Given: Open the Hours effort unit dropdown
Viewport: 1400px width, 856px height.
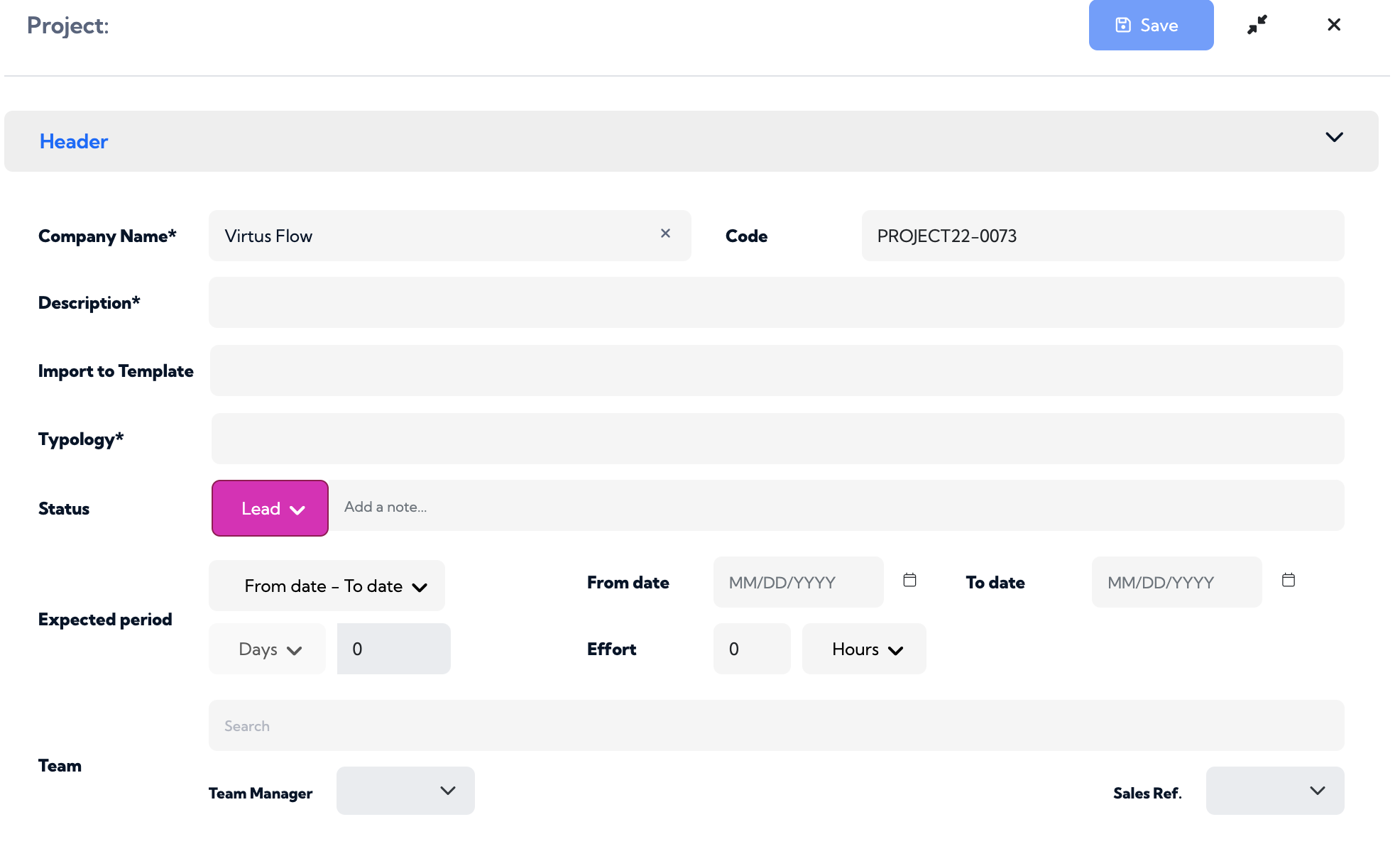Looking at the screenshot, I should click(864, 649).
